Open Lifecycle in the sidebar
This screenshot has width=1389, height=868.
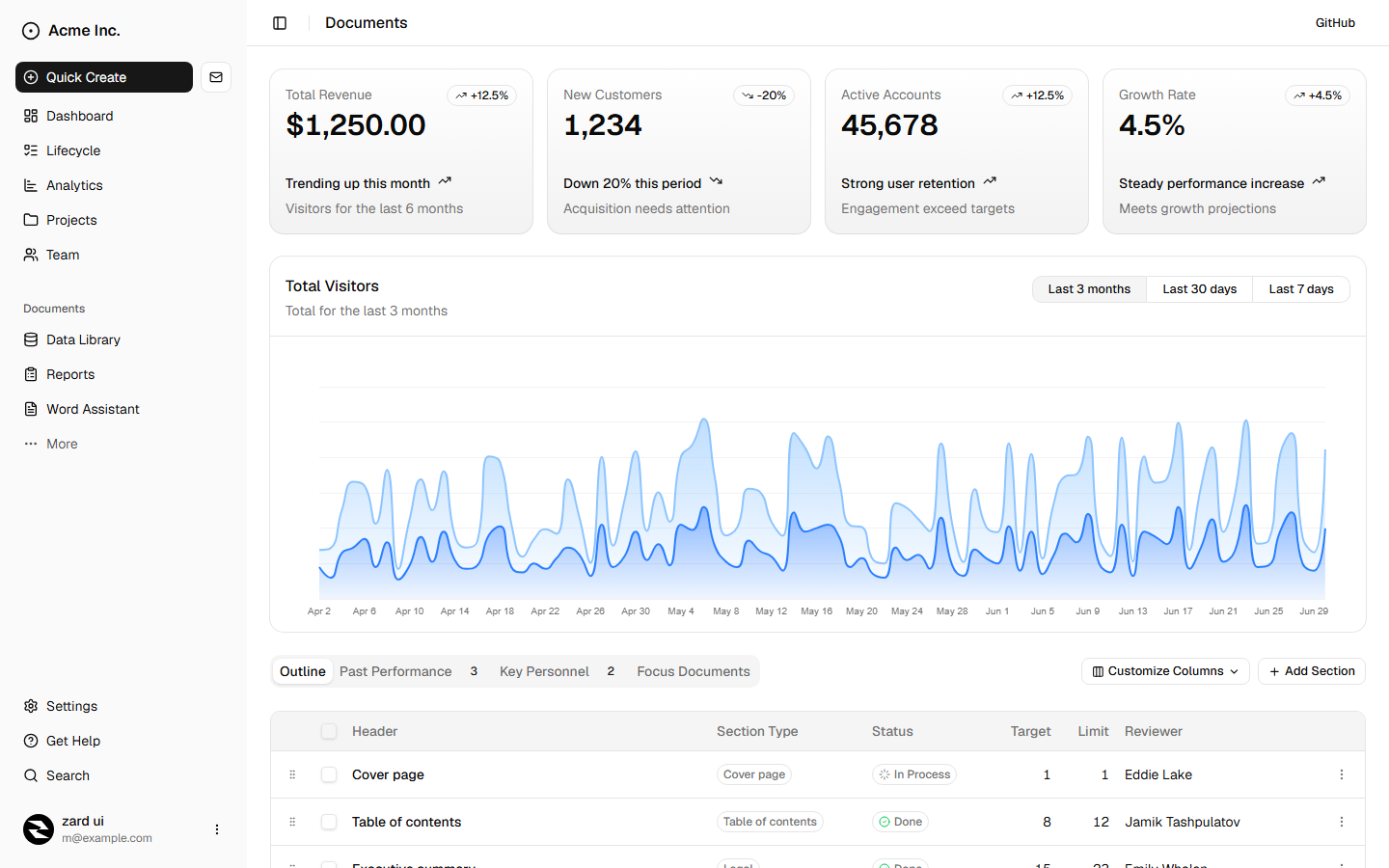pyautogui.click(x=123, y=150)
